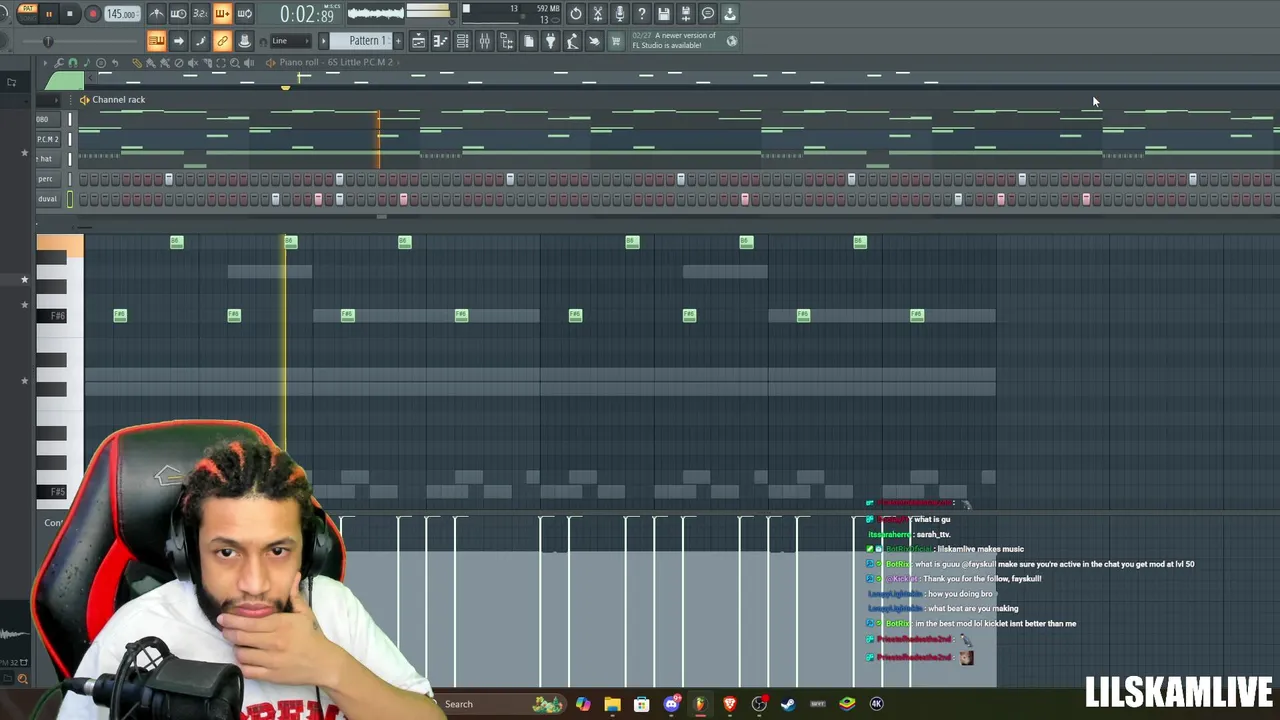Screen dimensions: 1280x720
Task: Open the audio editor scissors icon
Action: [x=598, y=14]
